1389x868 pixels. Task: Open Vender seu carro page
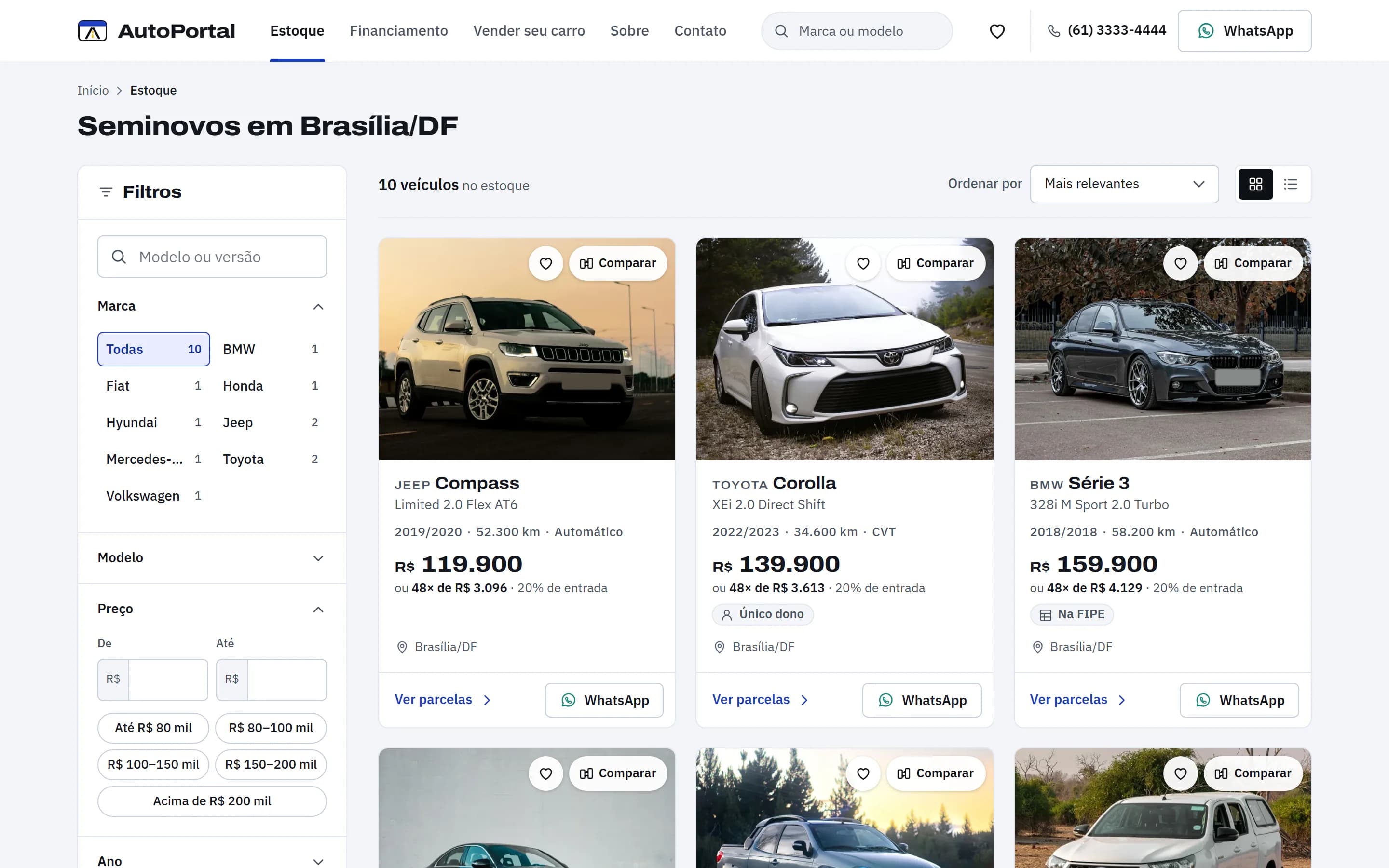click(529, 31)
